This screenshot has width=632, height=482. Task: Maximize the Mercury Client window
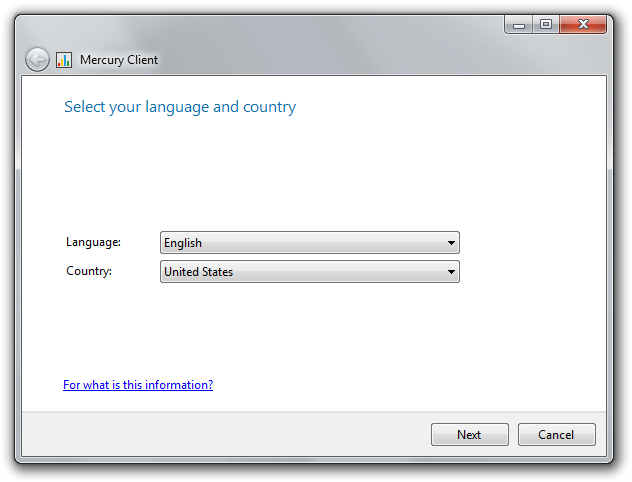546,25
